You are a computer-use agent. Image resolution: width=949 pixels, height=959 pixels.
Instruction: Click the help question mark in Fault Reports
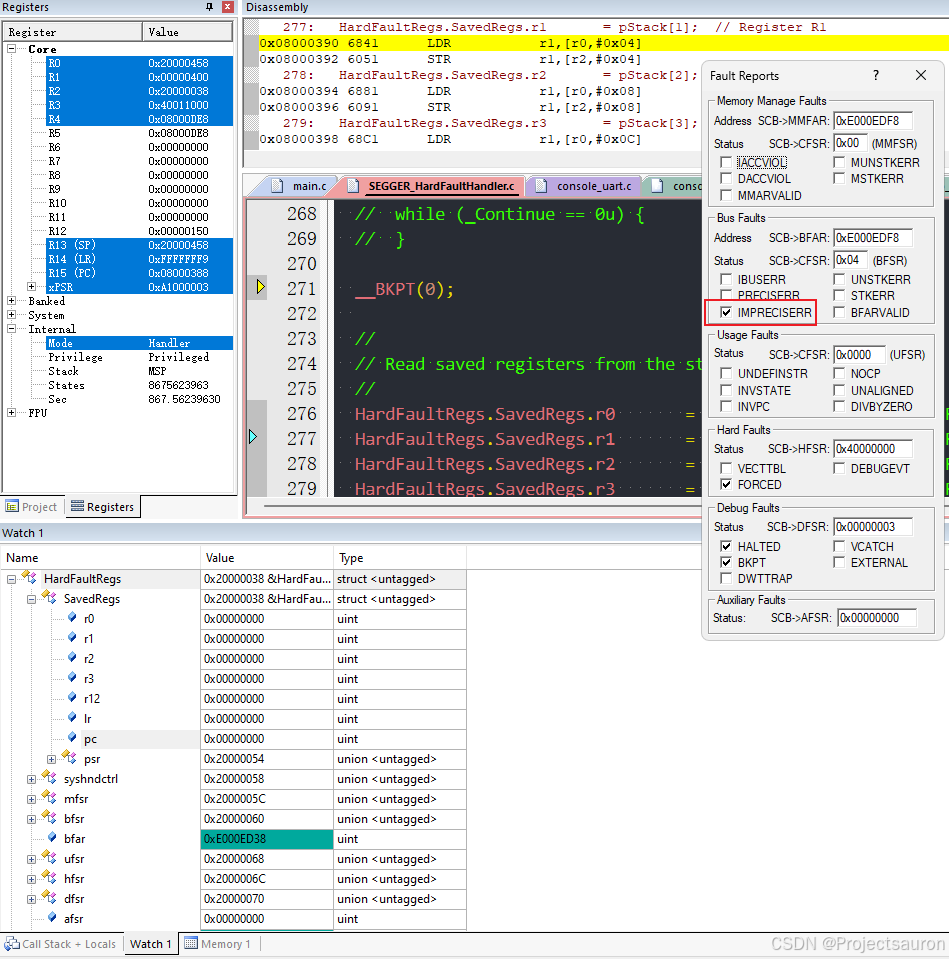876,76
